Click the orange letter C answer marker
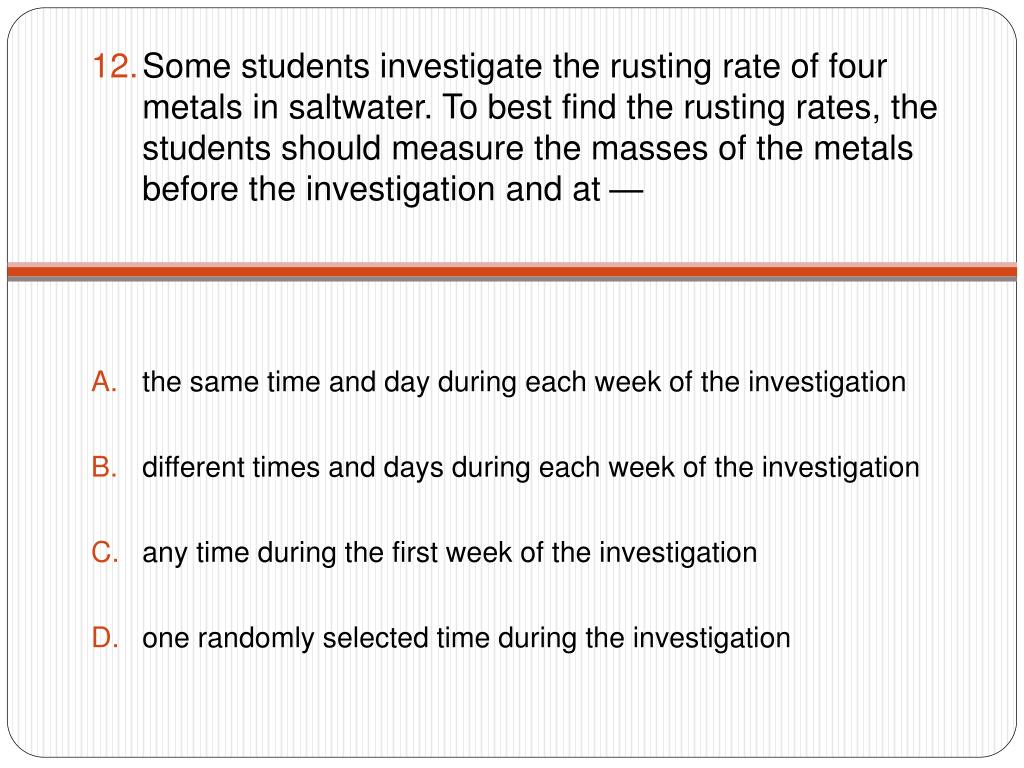Screen dimensions: 1024x768 [106, 552]
